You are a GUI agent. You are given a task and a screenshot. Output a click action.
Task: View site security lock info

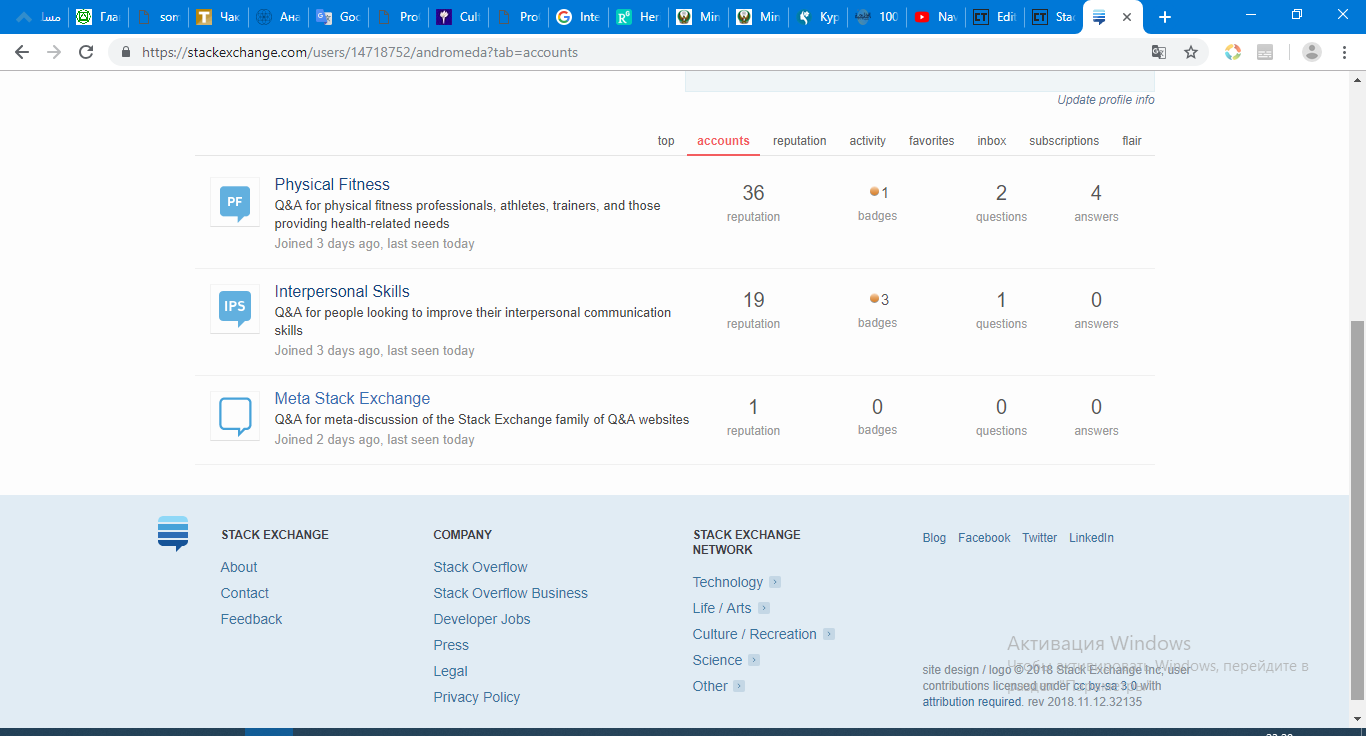pos(126,52)
